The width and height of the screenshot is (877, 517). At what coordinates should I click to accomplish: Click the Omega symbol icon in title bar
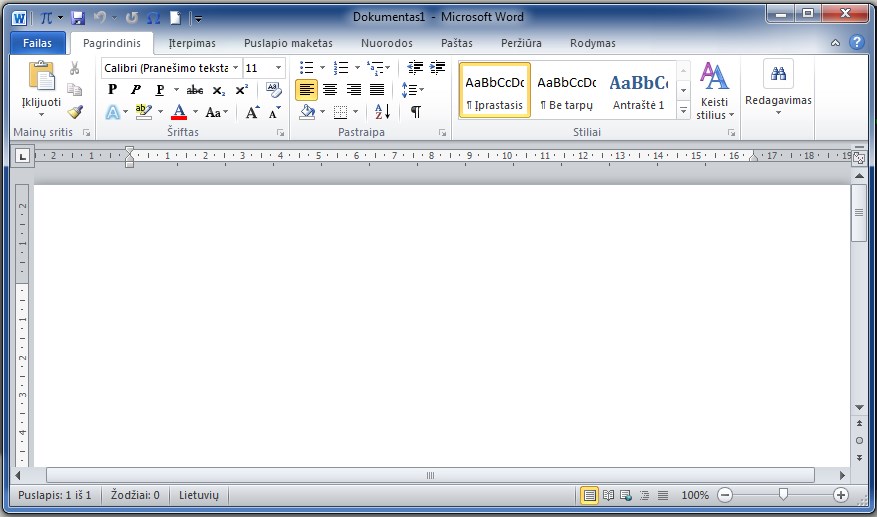coord(153,18)
